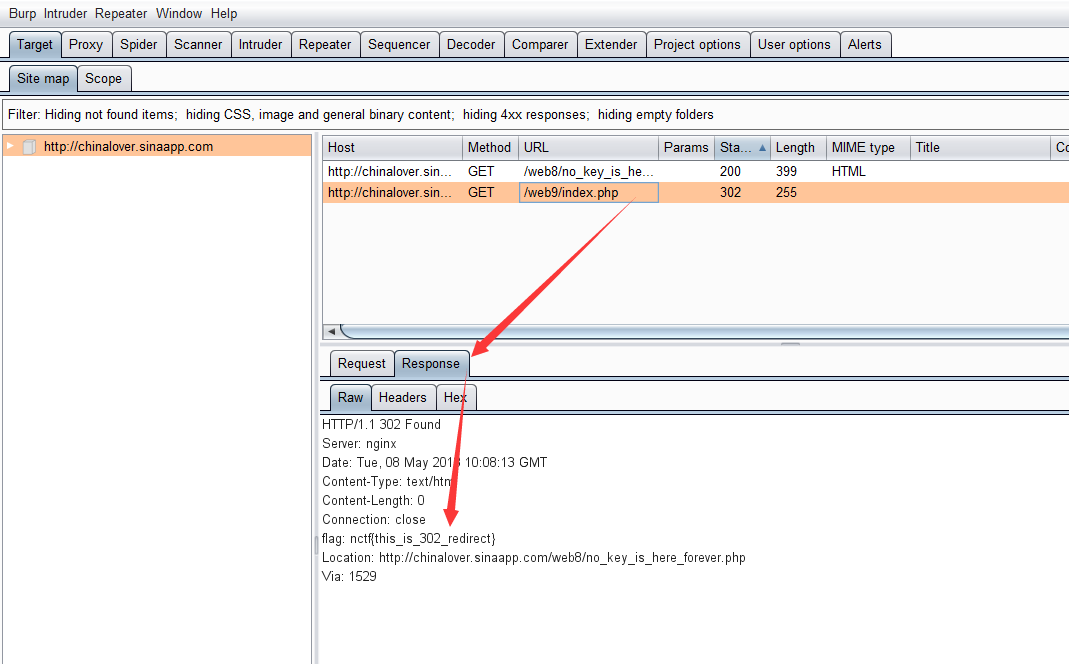The width and height of the screenshot is (1069, 664).
Task: Sort the table by Length column
Action: [x=795, y=148]
